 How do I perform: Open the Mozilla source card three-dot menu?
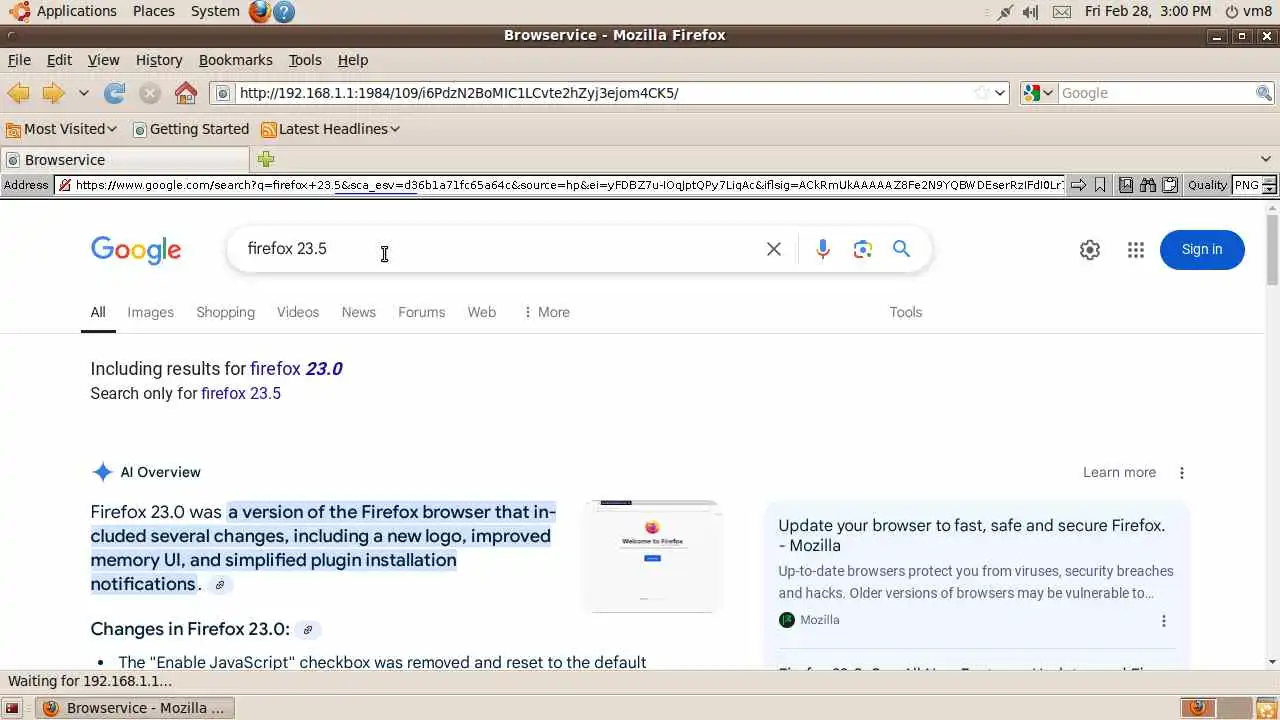(1163, 621)
